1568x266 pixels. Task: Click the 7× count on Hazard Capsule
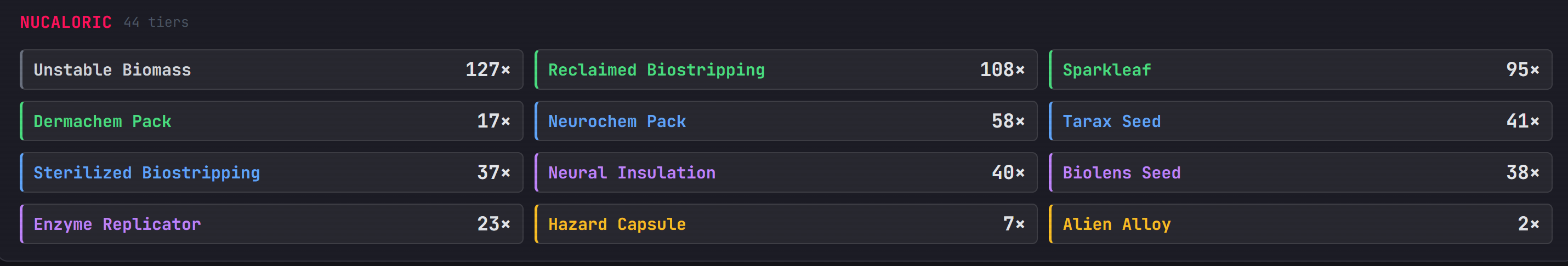(1014, 225)
